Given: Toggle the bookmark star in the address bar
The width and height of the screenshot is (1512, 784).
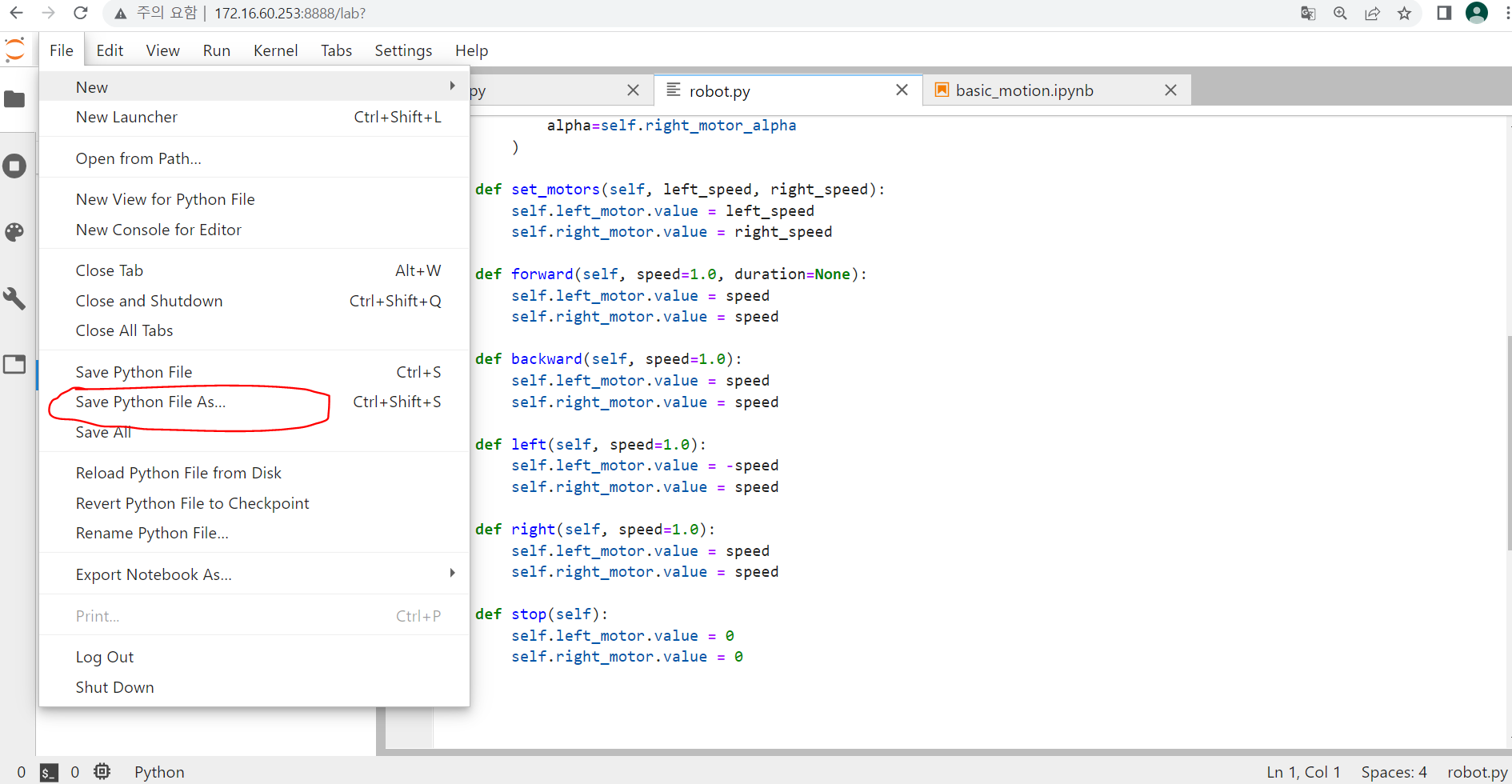Looking at the screenshot, I should [x=1405, y=14].
